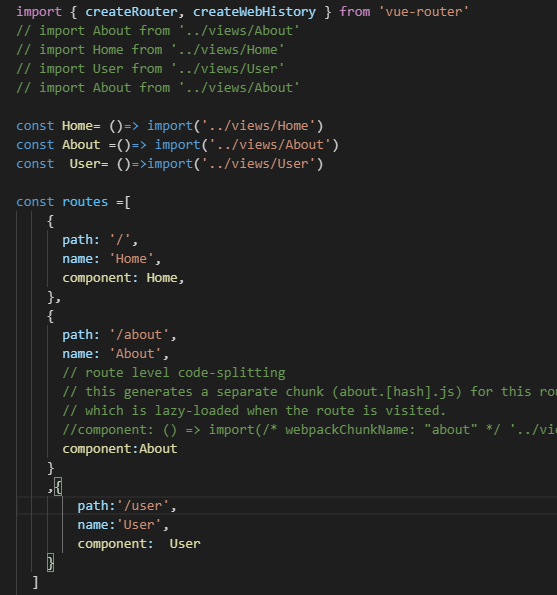
Task: Click component:About line
Action: pos(120,449)
